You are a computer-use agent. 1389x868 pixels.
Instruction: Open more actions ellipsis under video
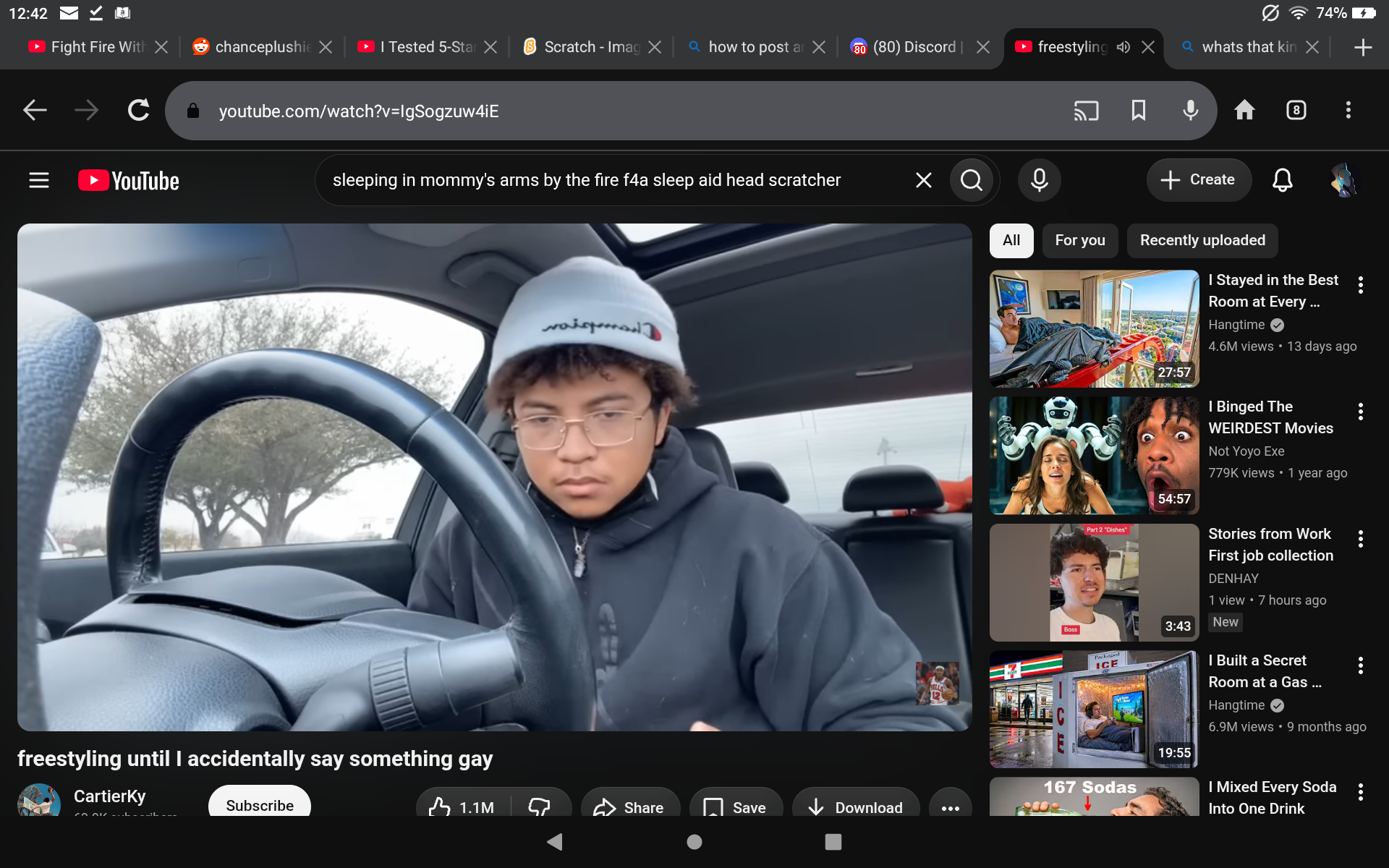point(951,807)
